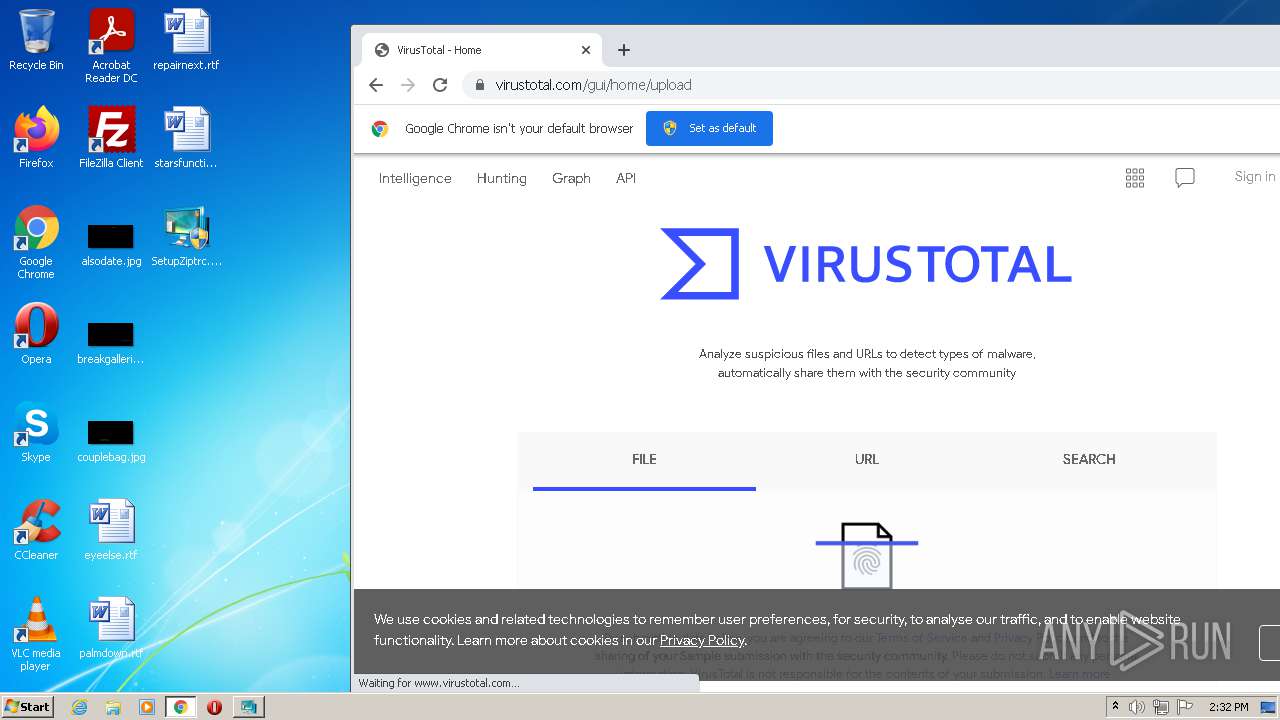The width and height of the screenshot is (1280, 720).
Task: Launch Google Chrome desktop shortcut
Action: point(36,243)
